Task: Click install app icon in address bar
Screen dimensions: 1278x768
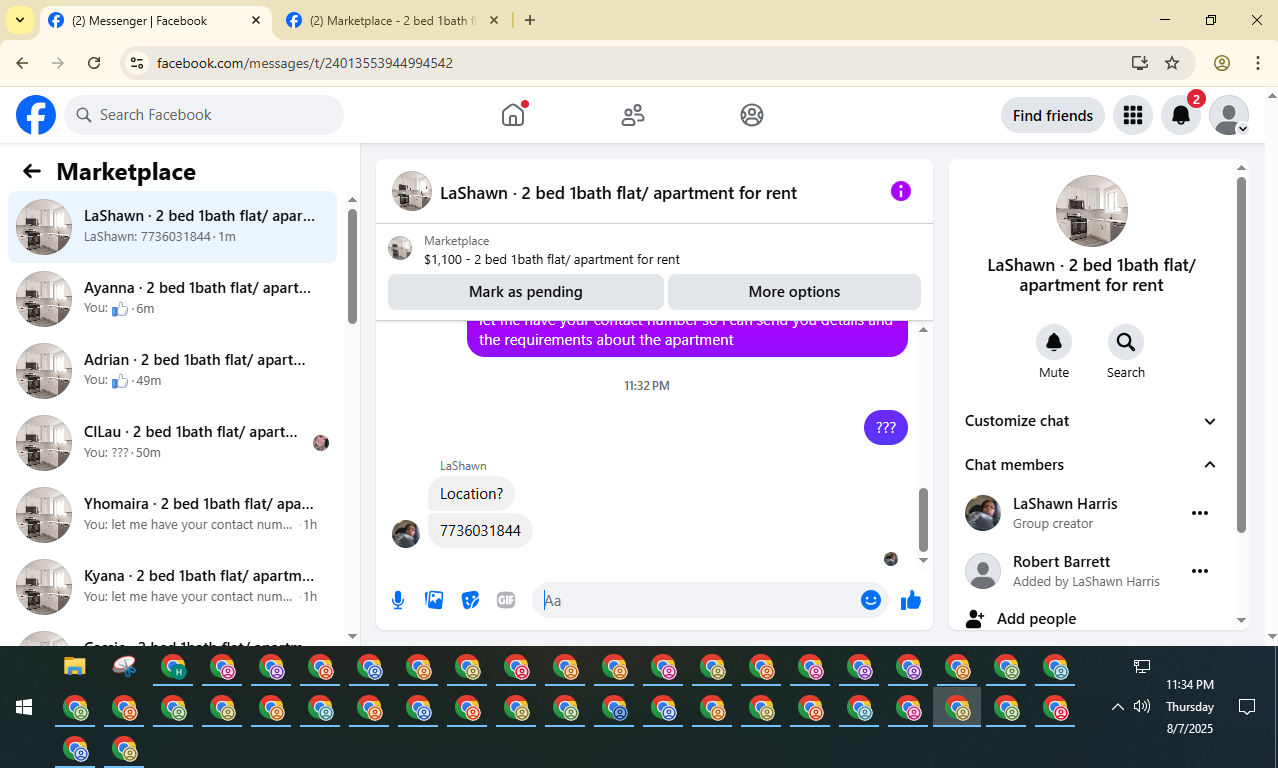Action: pos(1139,63)
